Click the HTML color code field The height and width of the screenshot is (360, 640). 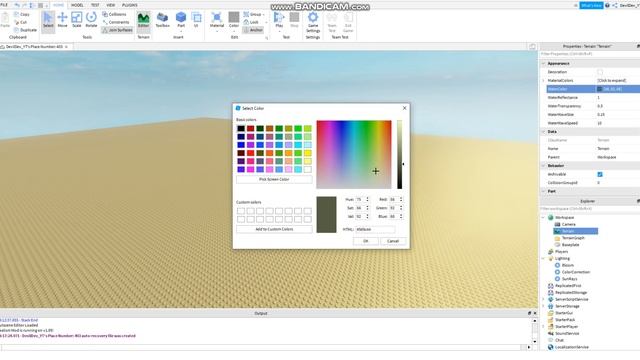tap(375, 229)
